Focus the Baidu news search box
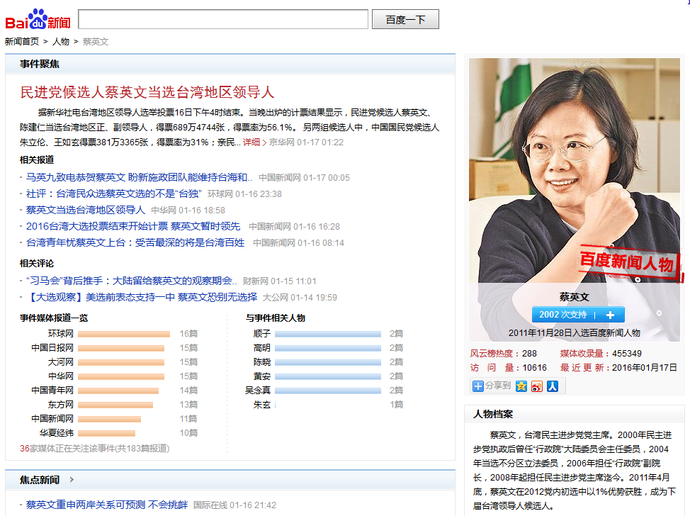The height and width of the screenshot is (516, 690). pyautogui.click(x=223, y=19)
